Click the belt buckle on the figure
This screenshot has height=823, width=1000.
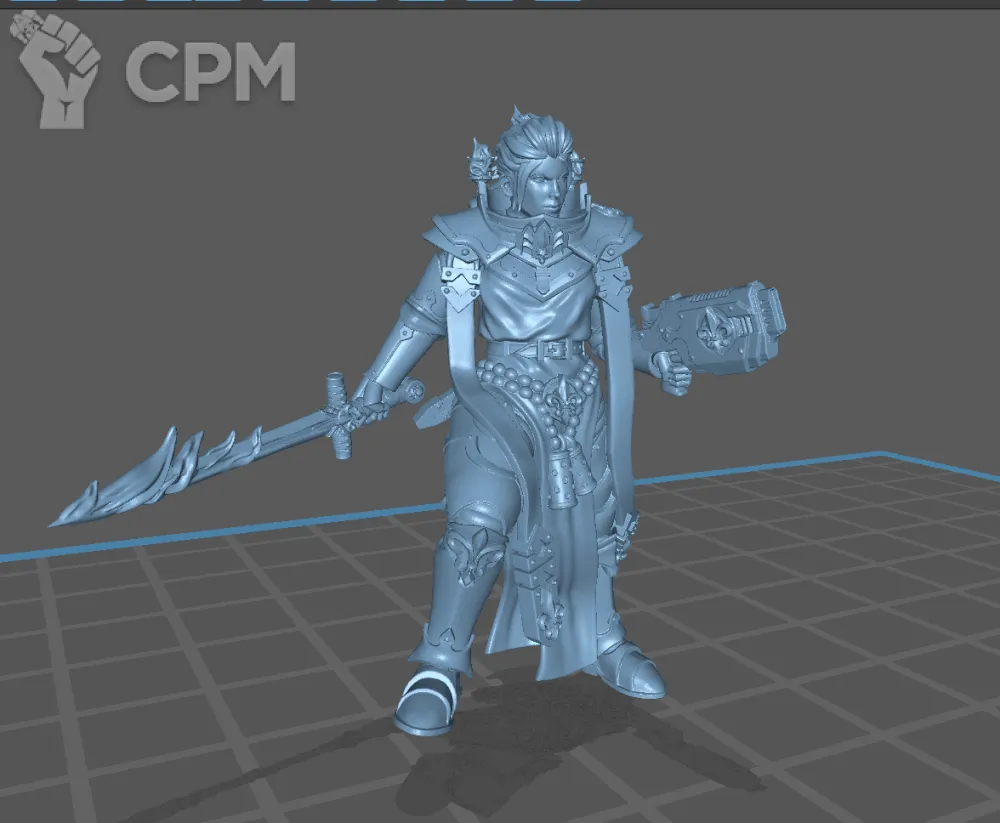551,349
